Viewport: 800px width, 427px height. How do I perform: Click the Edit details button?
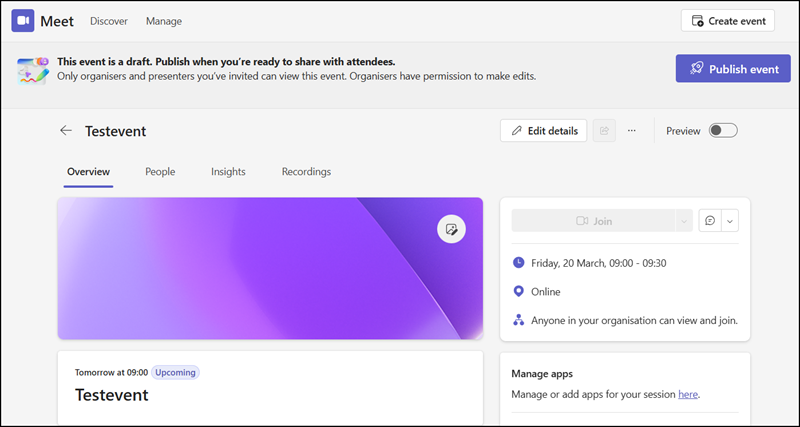click(543, 131)
